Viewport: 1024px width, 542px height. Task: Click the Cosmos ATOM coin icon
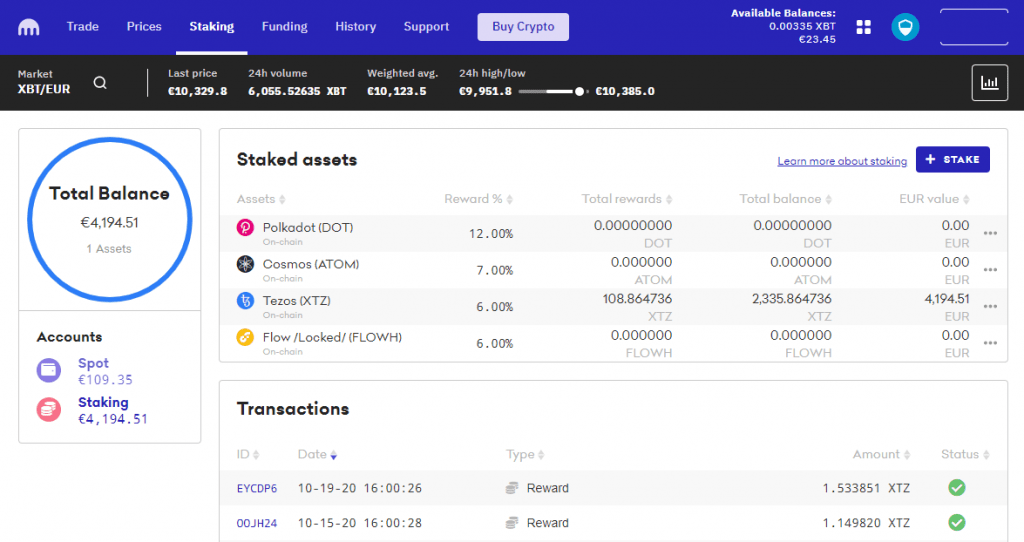point(245,264)
